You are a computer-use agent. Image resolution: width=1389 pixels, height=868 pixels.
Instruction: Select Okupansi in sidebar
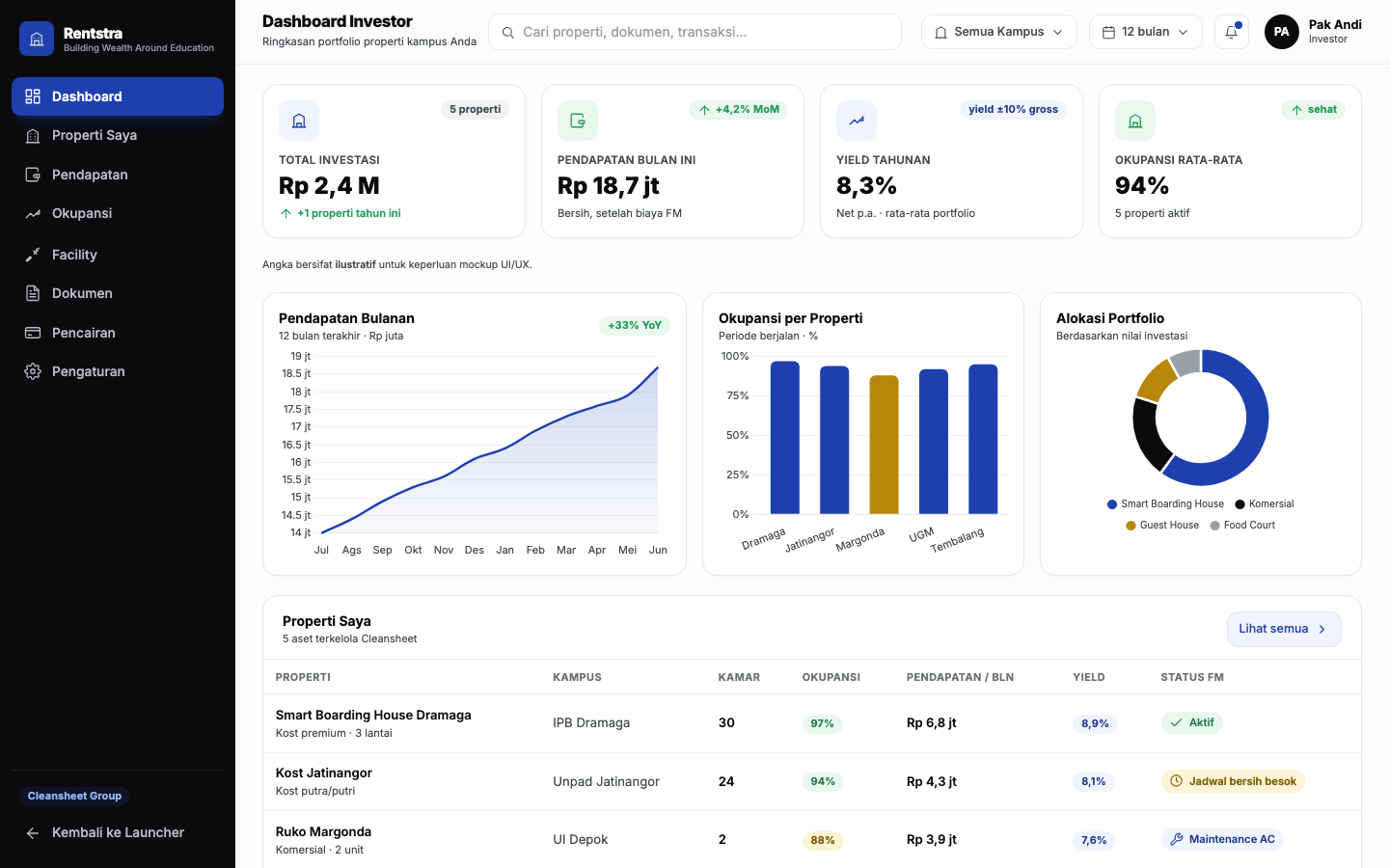[x=118, y=213]
